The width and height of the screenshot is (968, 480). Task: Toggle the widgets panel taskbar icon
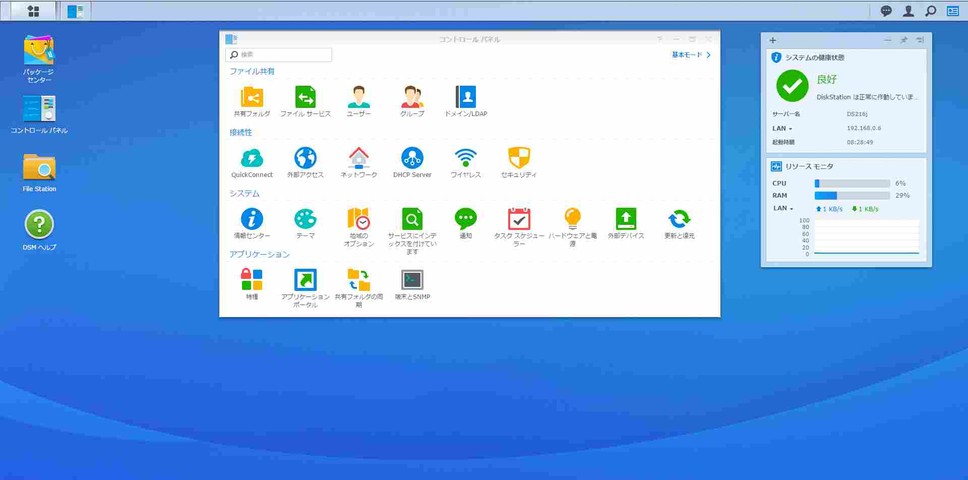[x=953, y=10]
